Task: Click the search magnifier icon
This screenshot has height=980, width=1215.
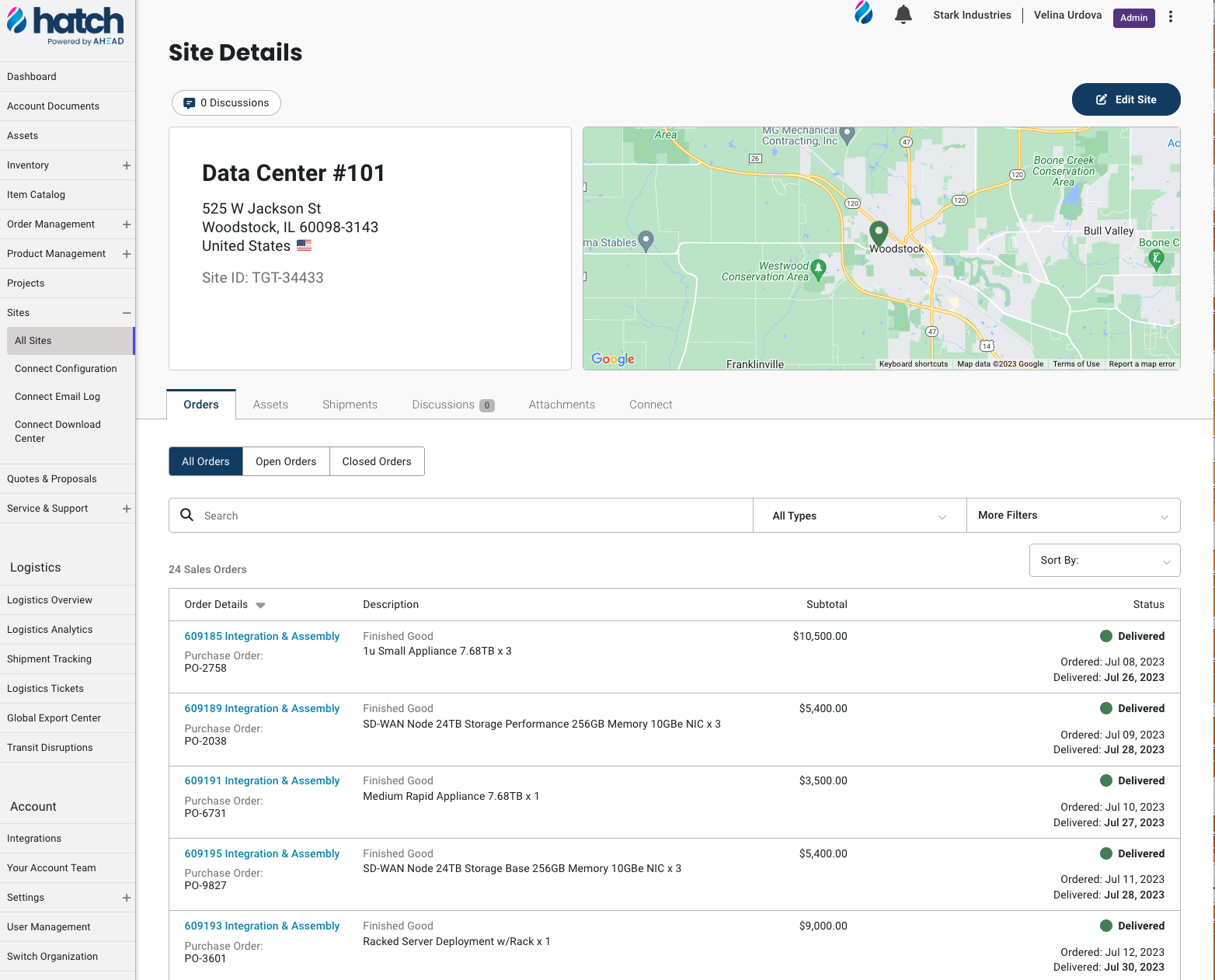Action: pyautogui.click(x=187, y=515)
